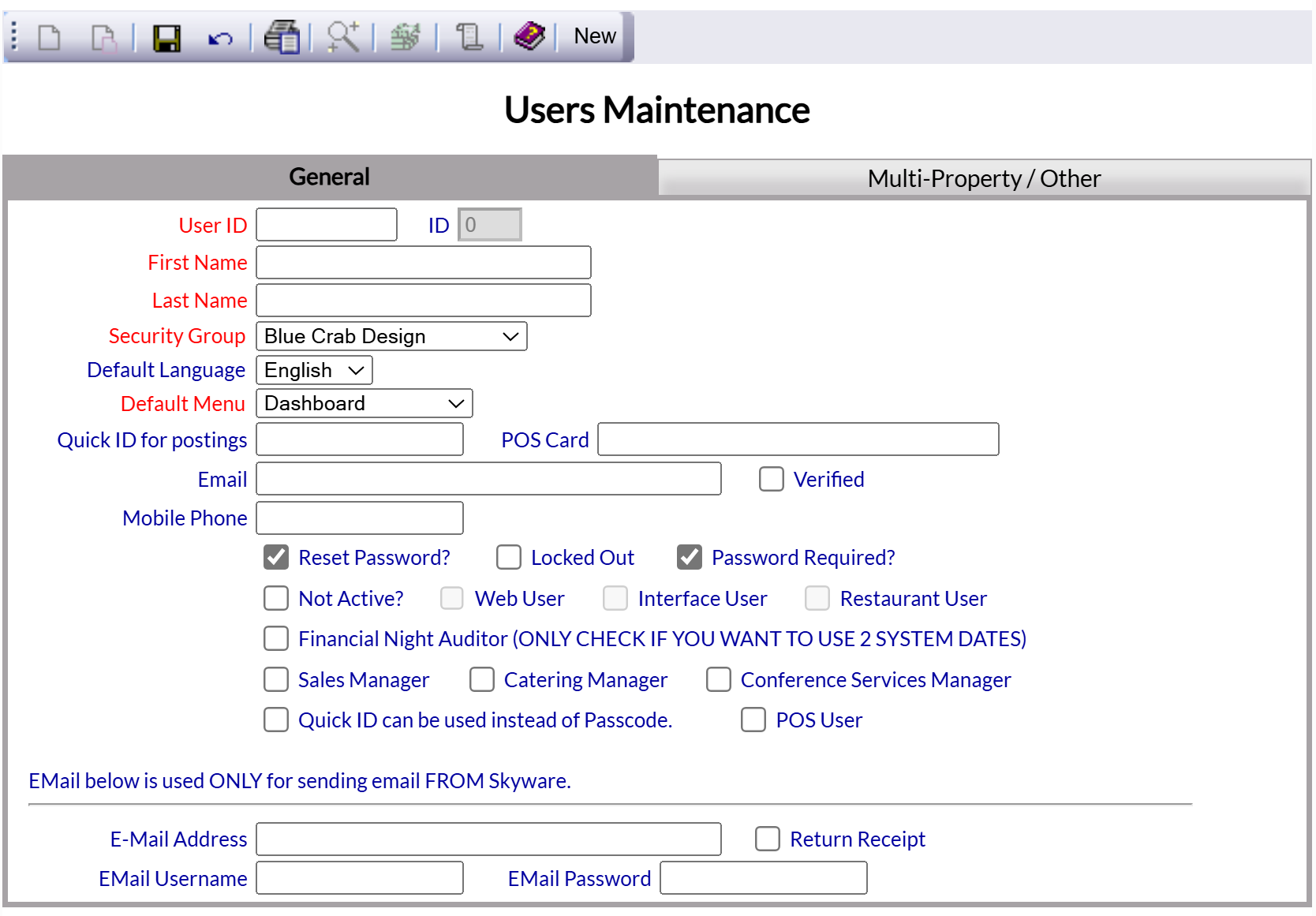Click the green money stack icon
The width and height of the screenshot is (1316, 916).
tap(406, 37)
